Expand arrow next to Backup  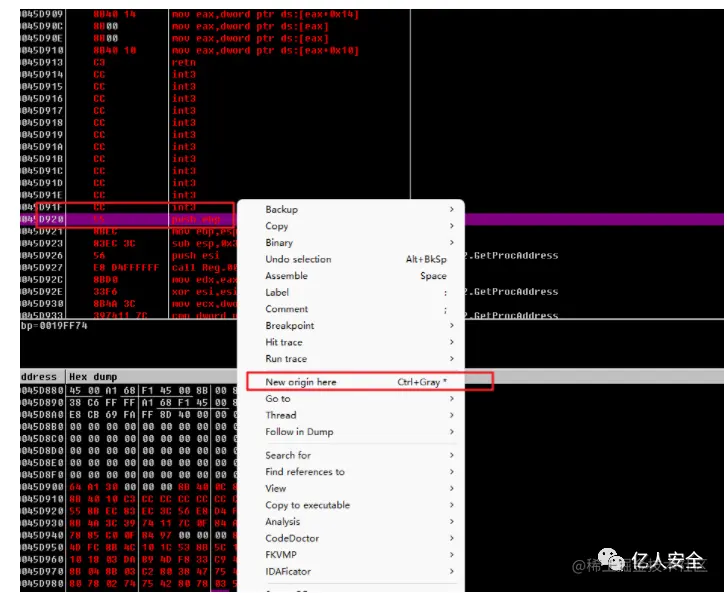[452, 210]
